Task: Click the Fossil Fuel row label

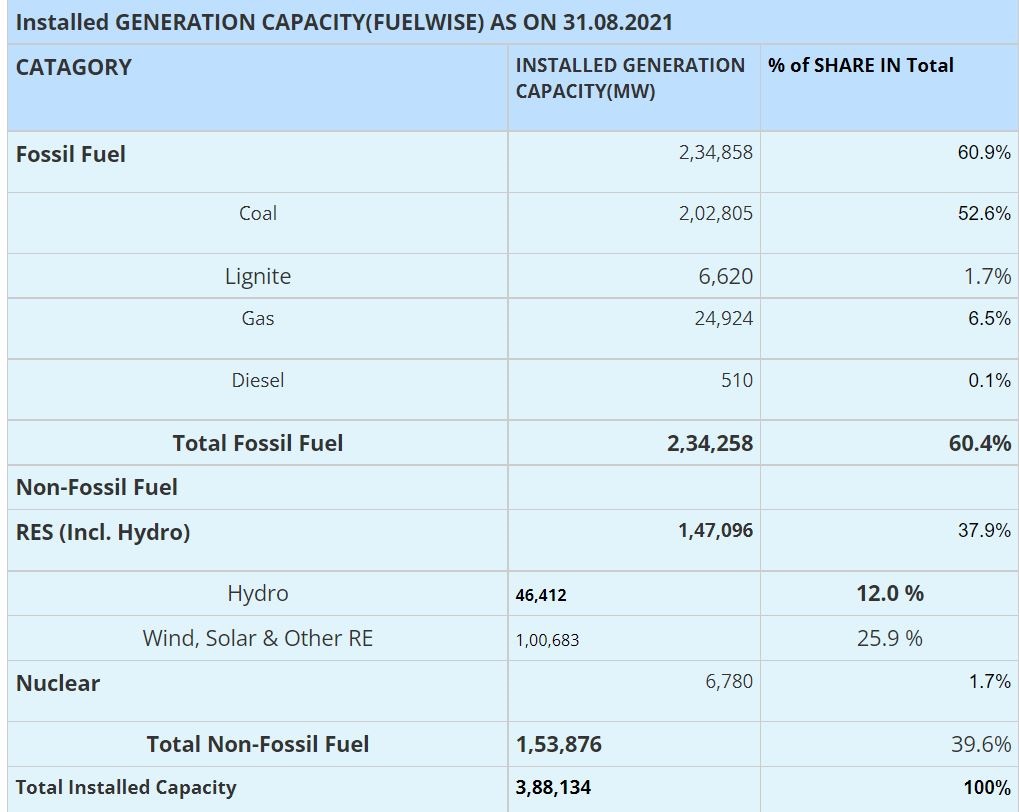Action: (71, 154)
